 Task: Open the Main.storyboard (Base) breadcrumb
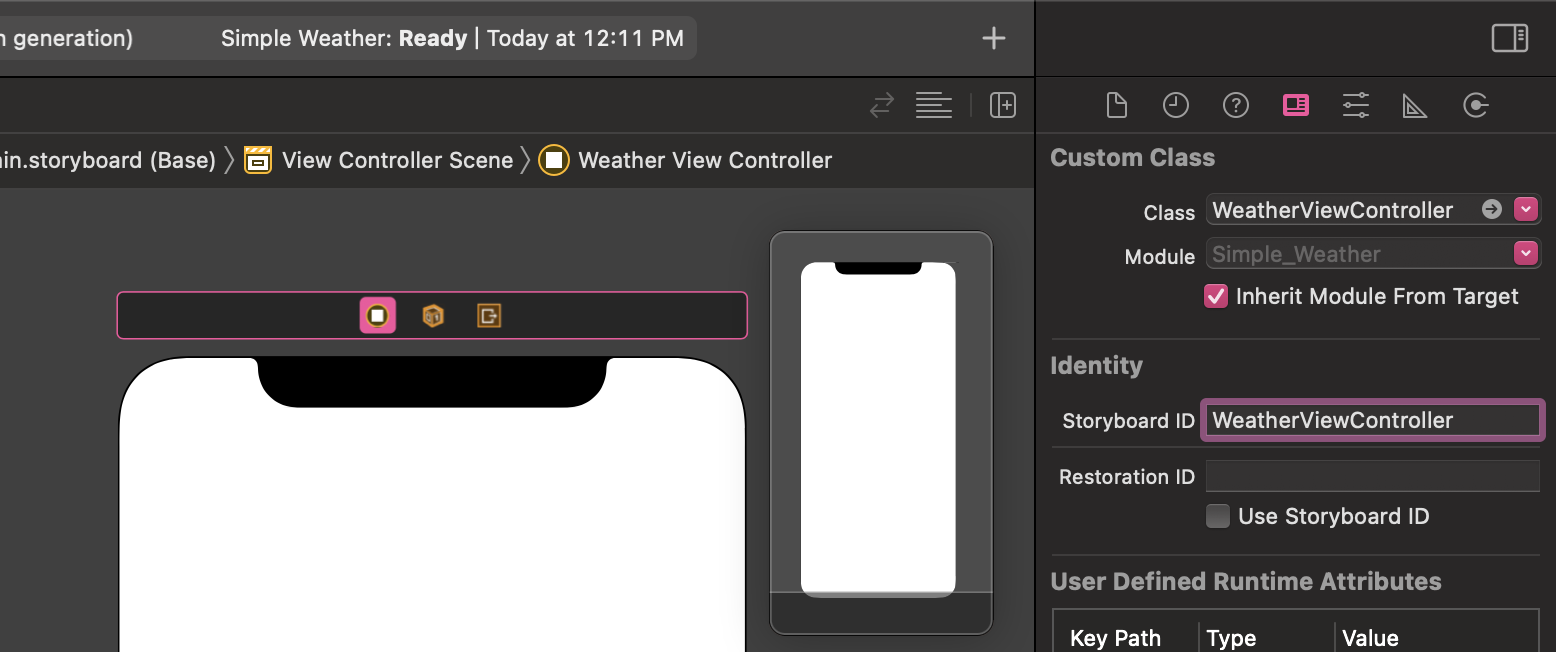108,160
